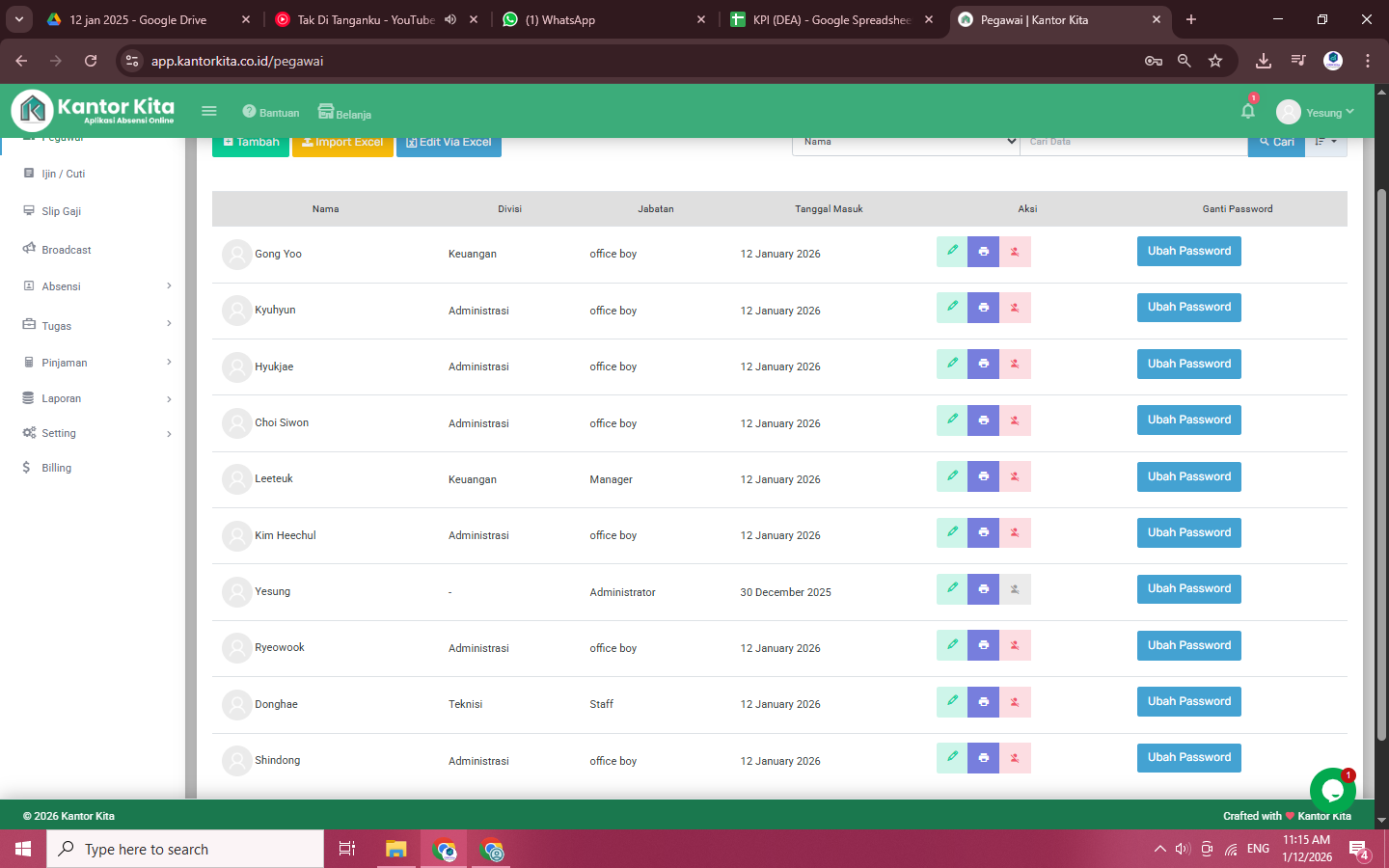Switch to the KPI (DEA) Spreadsheet tab
Image resolution: width=1389 pixels, height=868 pixels.
[830, 19]
